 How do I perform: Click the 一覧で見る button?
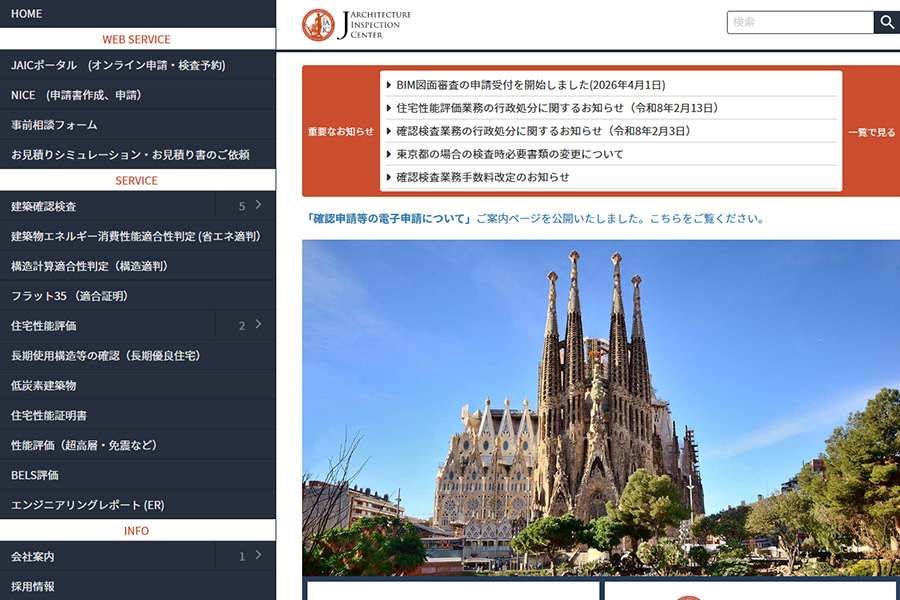tap(871, 132)
